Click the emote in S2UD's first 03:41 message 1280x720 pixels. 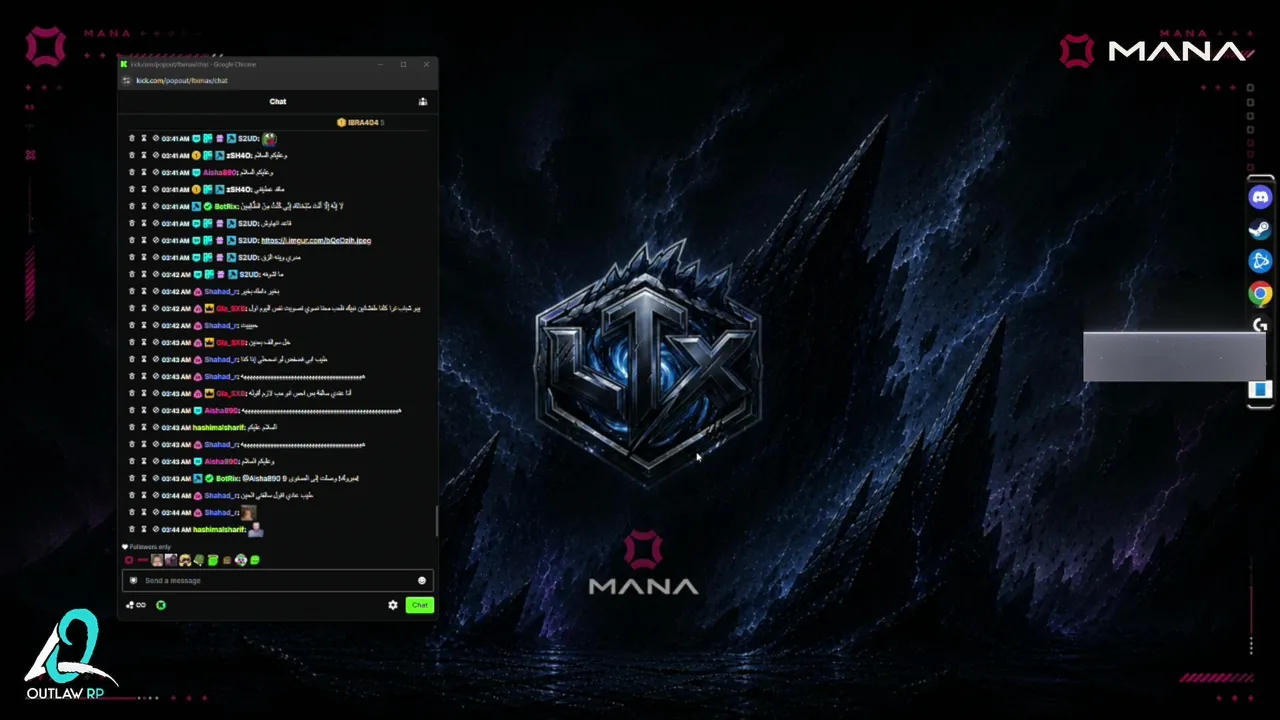click(x=269, y=139)
